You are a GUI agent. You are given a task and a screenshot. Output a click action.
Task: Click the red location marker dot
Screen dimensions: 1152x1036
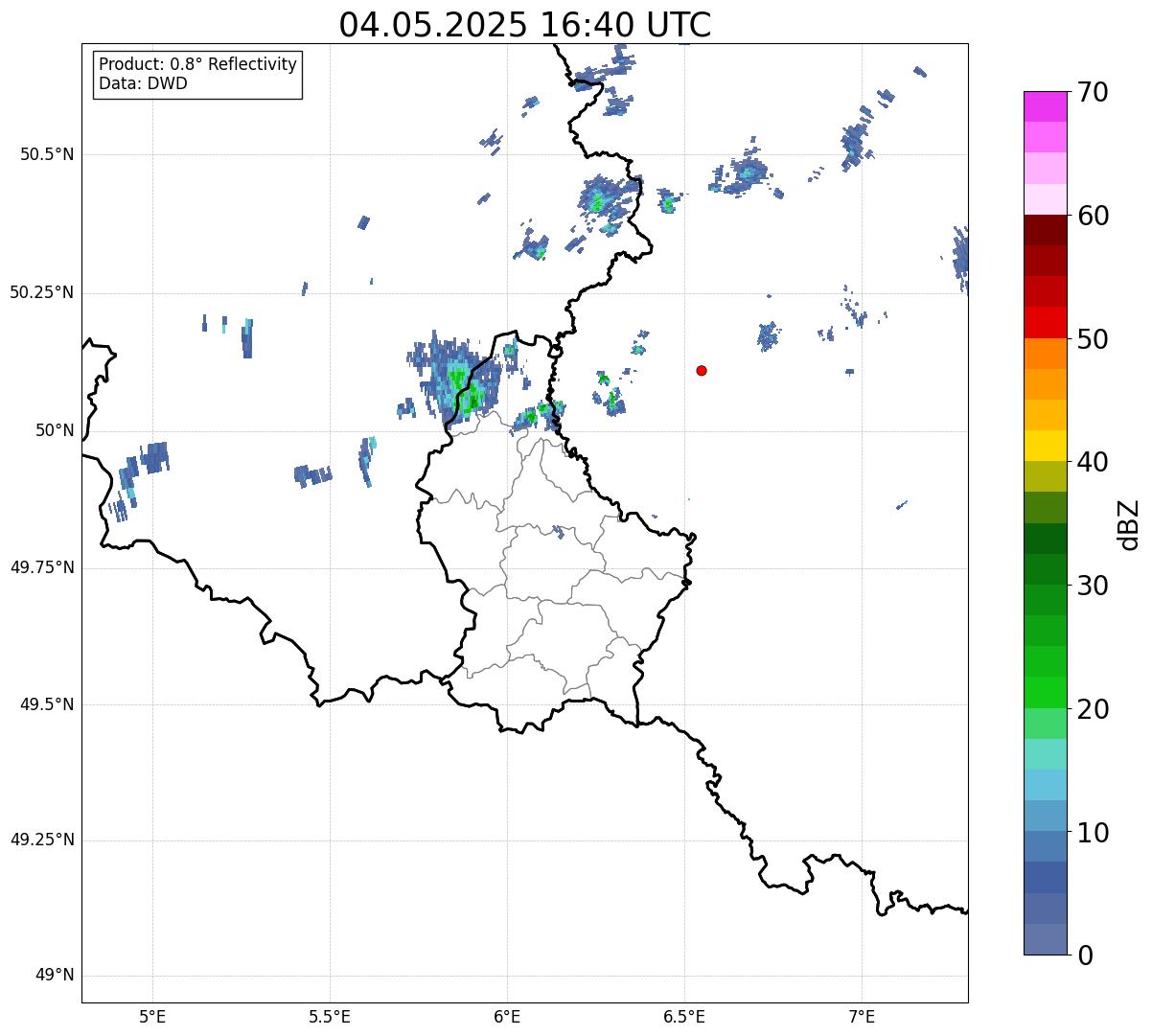point(702,370)
